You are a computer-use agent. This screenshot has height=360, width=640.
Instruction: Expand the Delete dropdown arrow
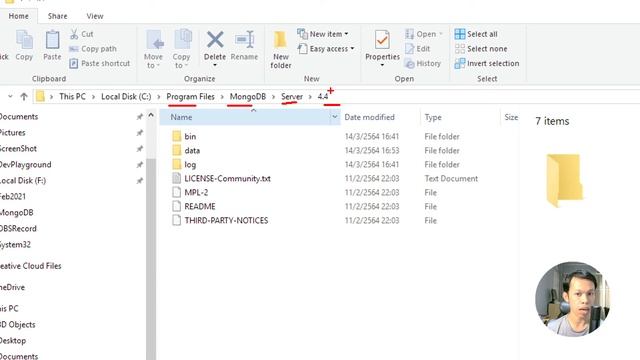(x=215, y=65)
